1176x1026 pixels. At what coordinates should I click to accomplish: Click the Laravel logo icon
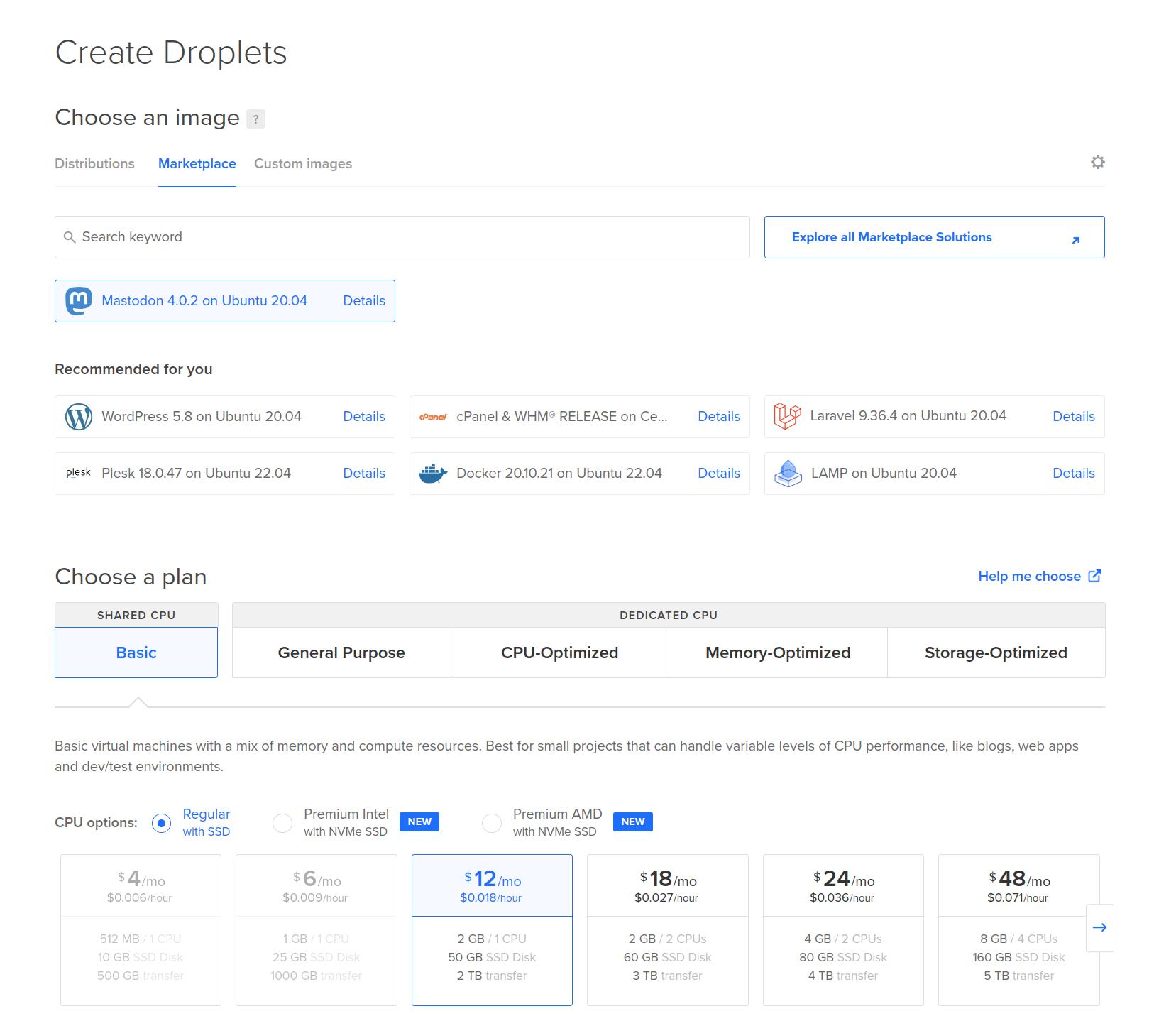click(787, 416)
